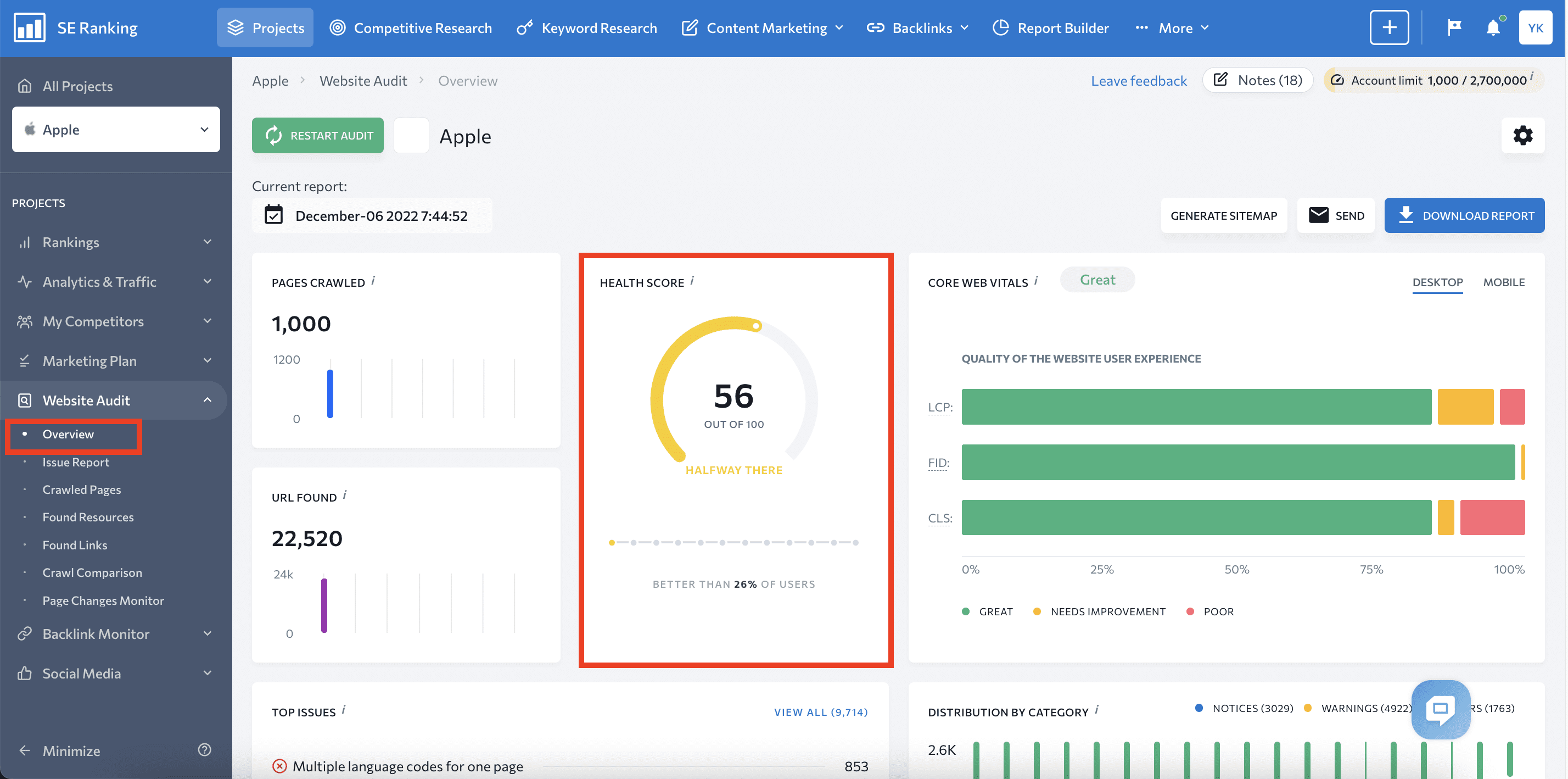
Task: Open current report date selector
Action: tap(372, 215)
